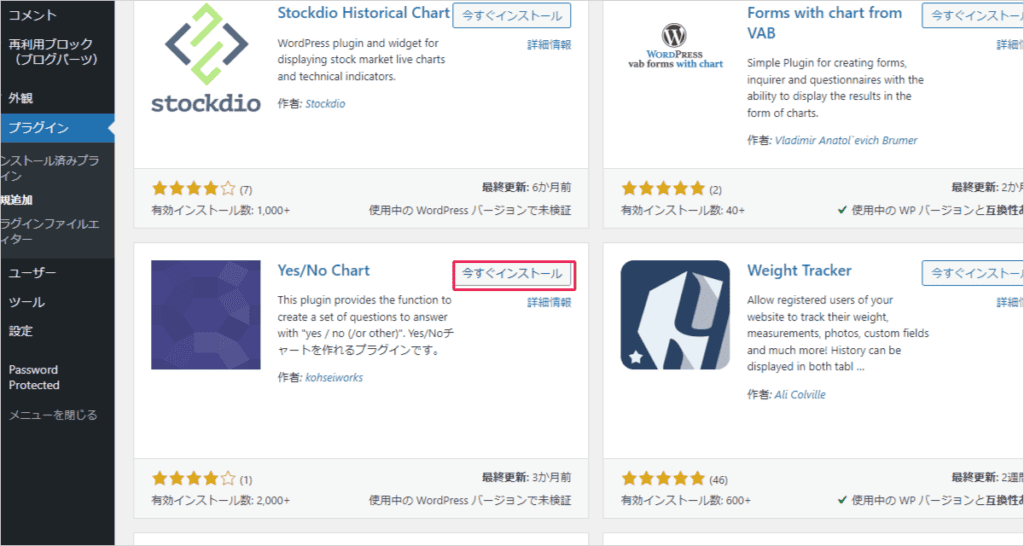Select the 新規追加 submenu item
This screenshot has width=1024, height=546.
click(16, 200)
